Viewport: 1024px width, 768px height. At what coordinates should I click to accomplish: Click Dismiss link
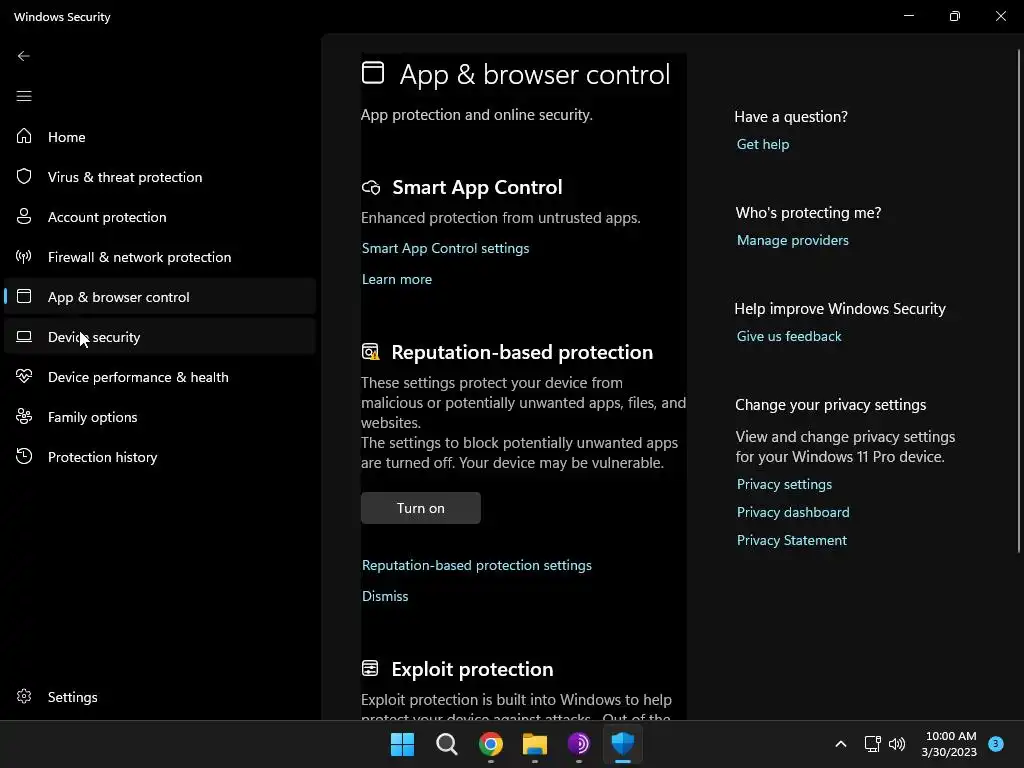[385, 596]
